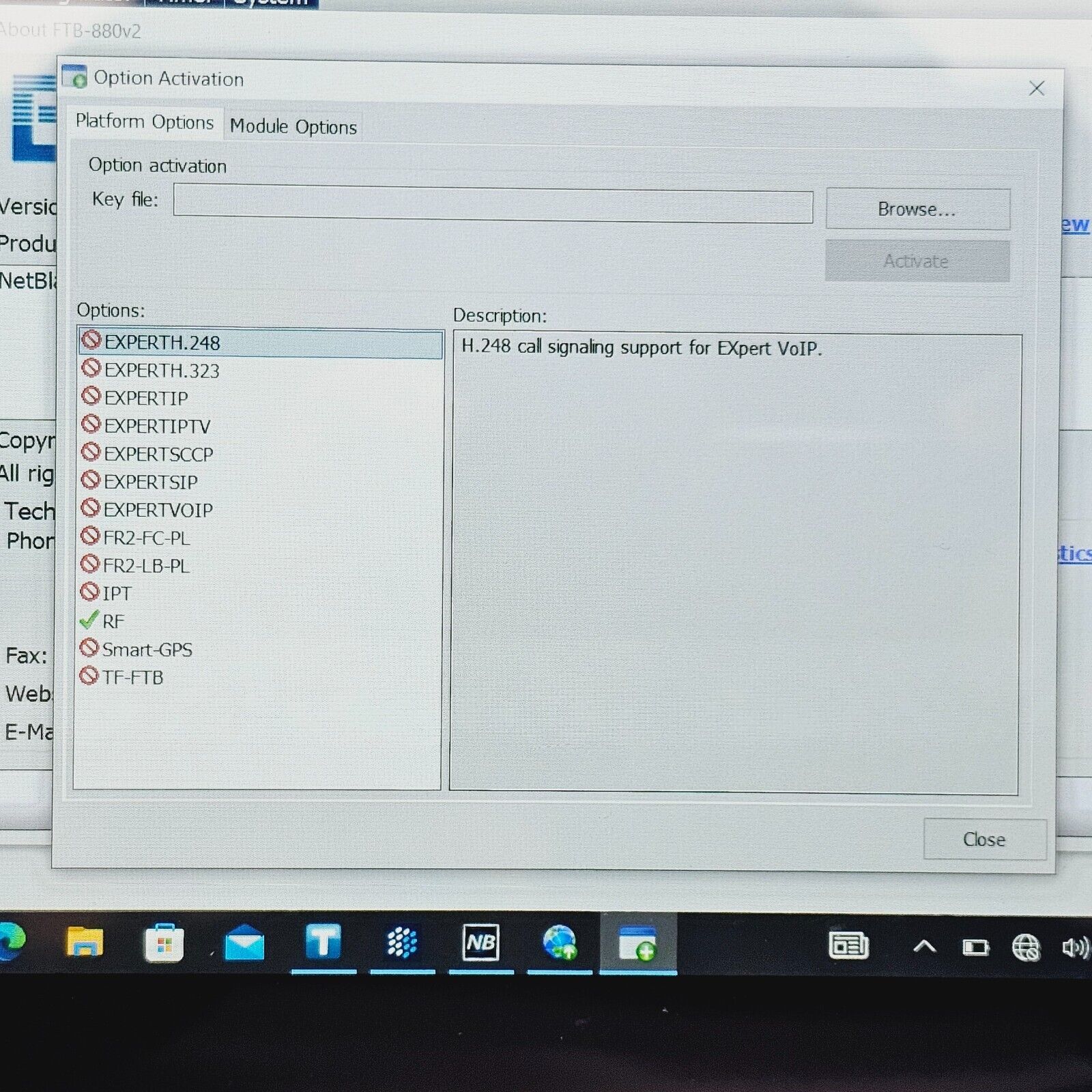Screen dimensions: 1092x1092
Task: Open the network globe tray icon
Action: point(1025,947)
